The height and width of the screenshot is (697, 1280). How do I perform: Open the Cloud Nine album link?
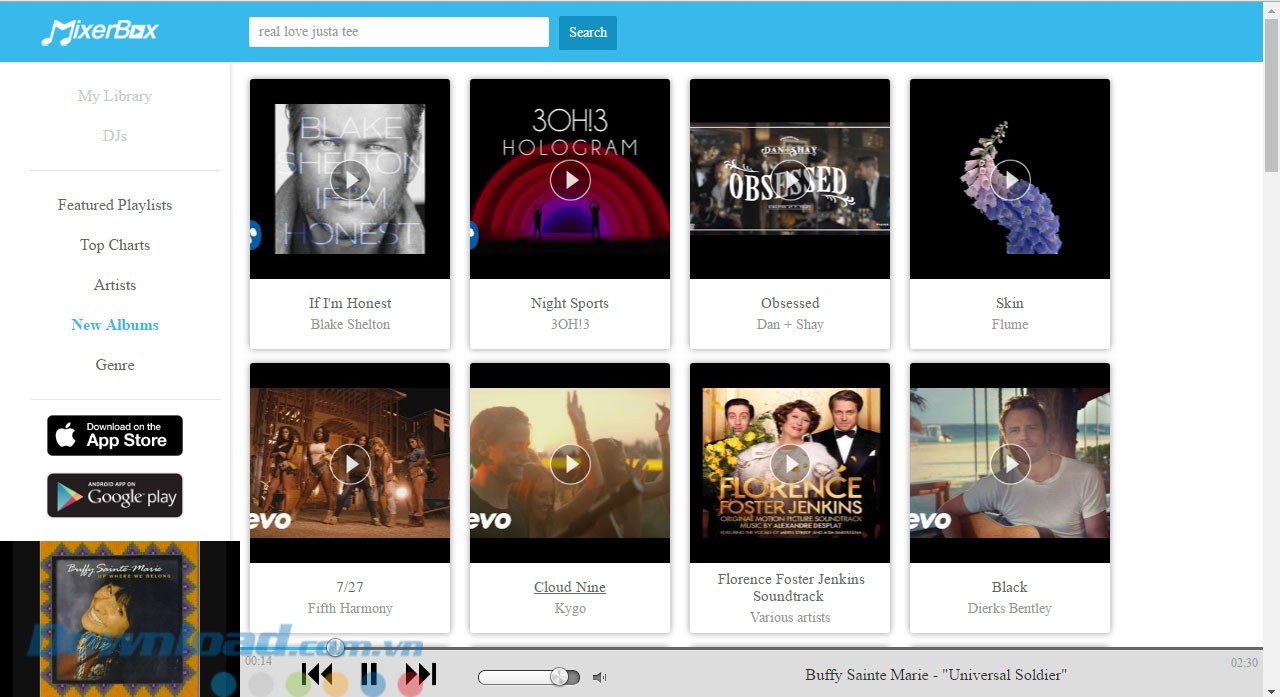[569, 587]
